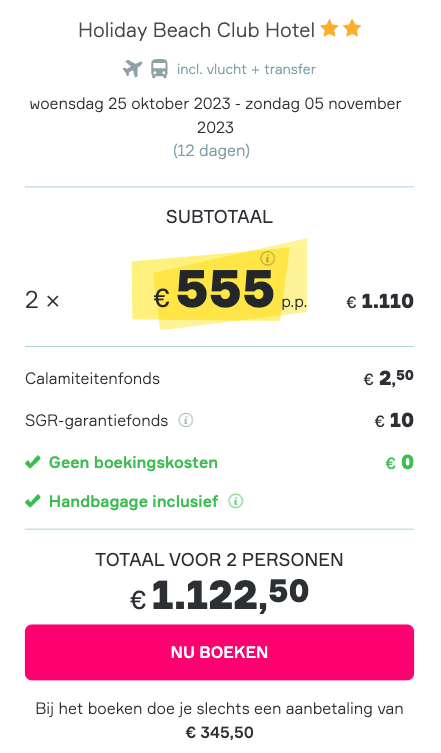Viewport: 441px width, 753px height.
Task: Open SGR-garantiefonds info icon
Action: [x=186, y=420]
